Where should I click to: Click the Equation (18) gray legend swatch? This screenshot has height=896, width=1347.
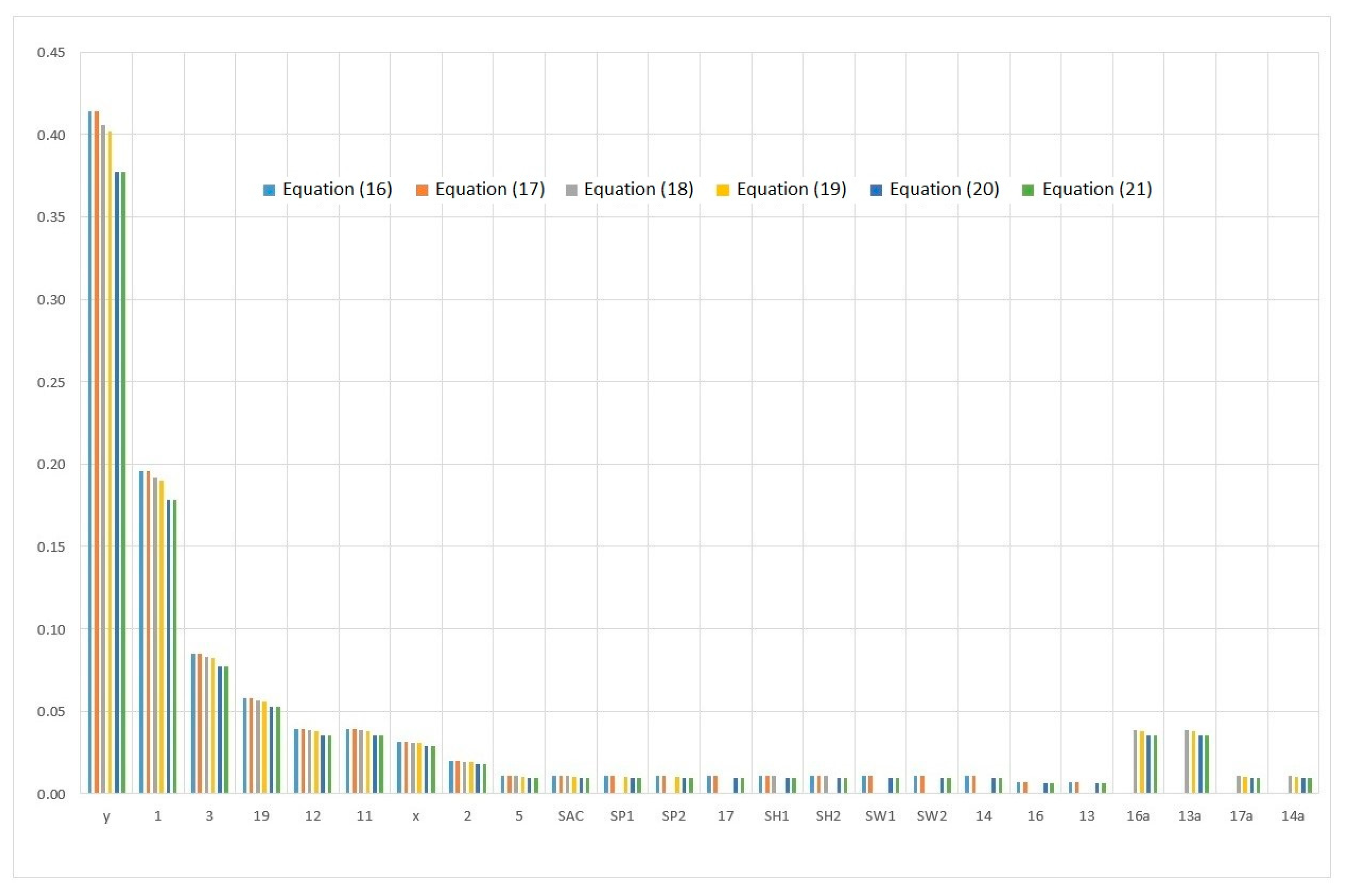[x=571, y=190]
